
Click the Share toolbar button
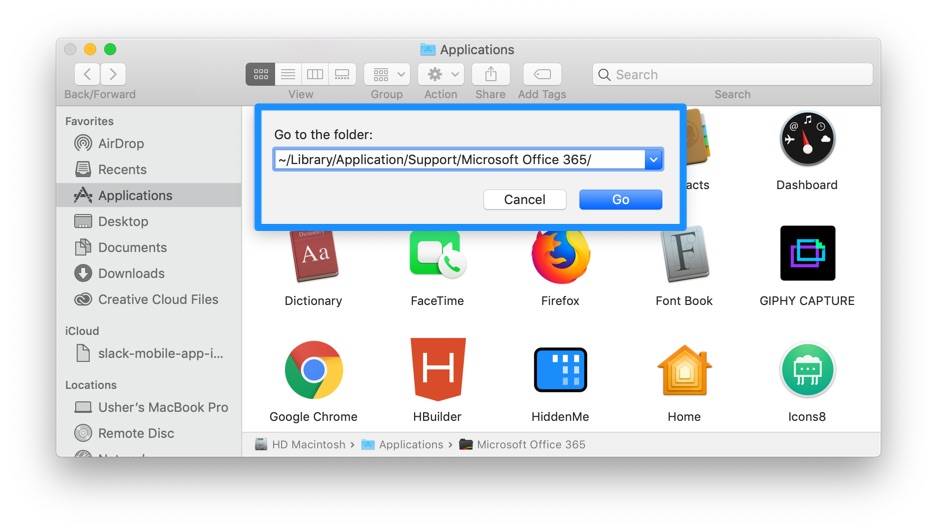click(491, 74)
